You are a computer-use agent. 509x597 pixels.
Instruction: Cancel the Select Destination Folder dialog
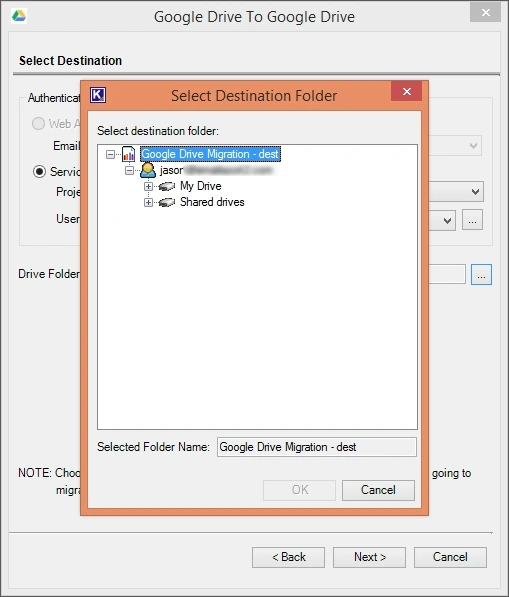pos(378,490)
